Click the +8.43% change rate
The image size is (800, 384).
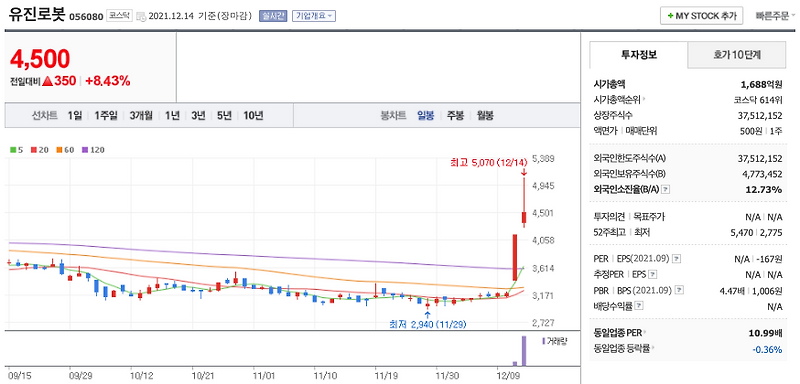click(108, 81)
